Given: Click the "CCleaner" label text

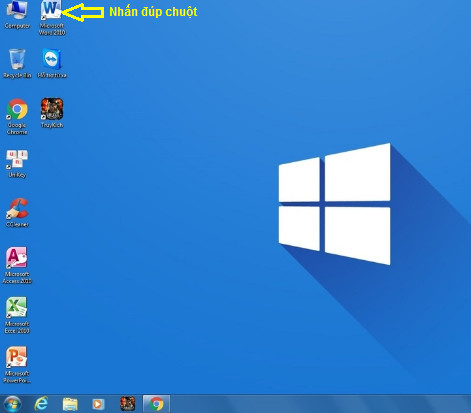Looking at the screenshot, I should tap(17, 225).
